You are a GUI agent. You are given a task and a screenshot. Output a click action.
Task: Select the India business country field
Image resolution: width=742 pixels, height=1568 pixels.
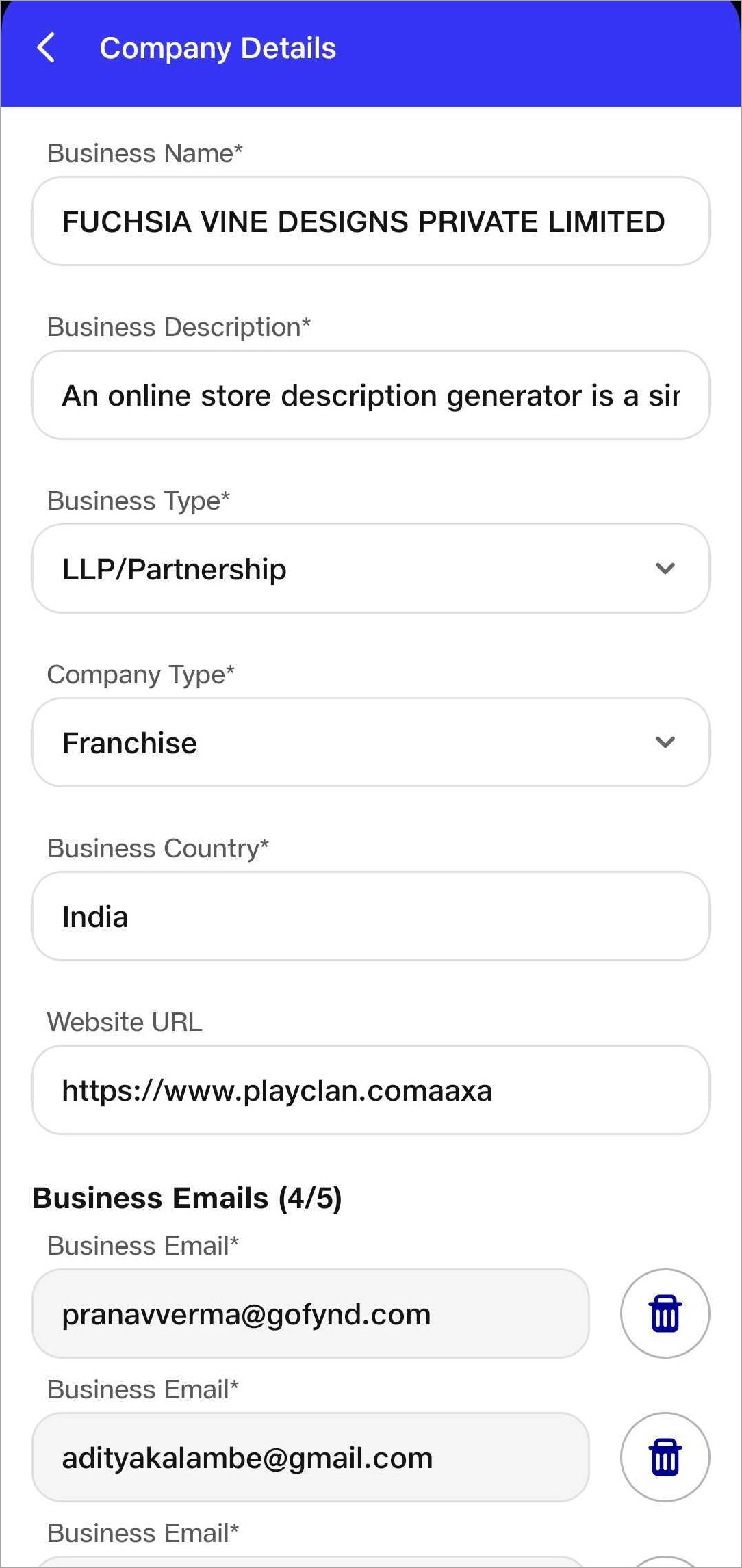(370, 916)
